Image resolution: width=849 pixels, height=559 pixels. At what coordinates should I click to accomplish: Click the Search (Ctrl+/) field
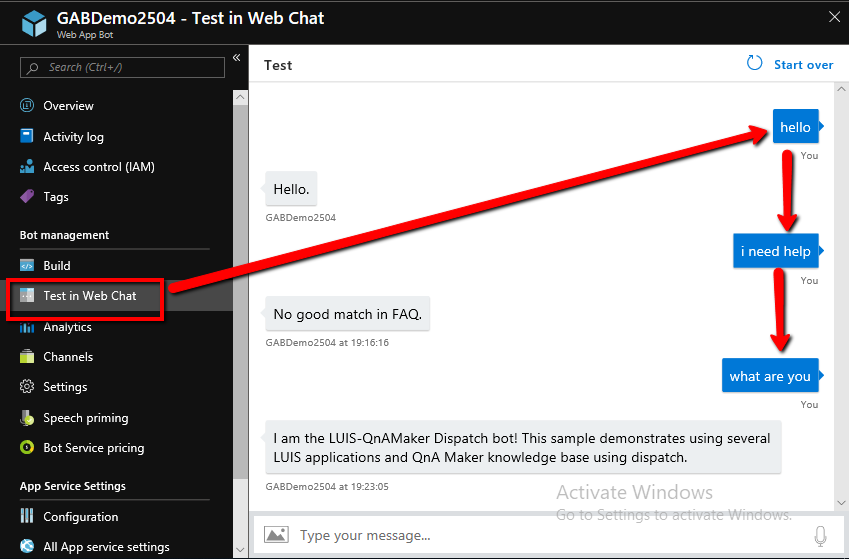(x=122, y=67)
